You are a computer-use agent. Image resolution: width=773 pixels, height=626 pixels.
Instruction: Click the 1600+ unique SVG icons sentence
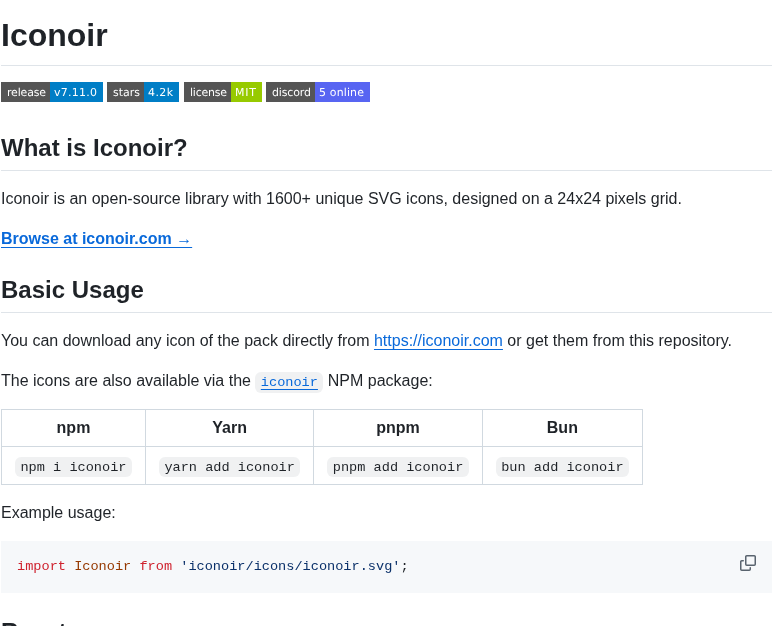tap(341, 199)
